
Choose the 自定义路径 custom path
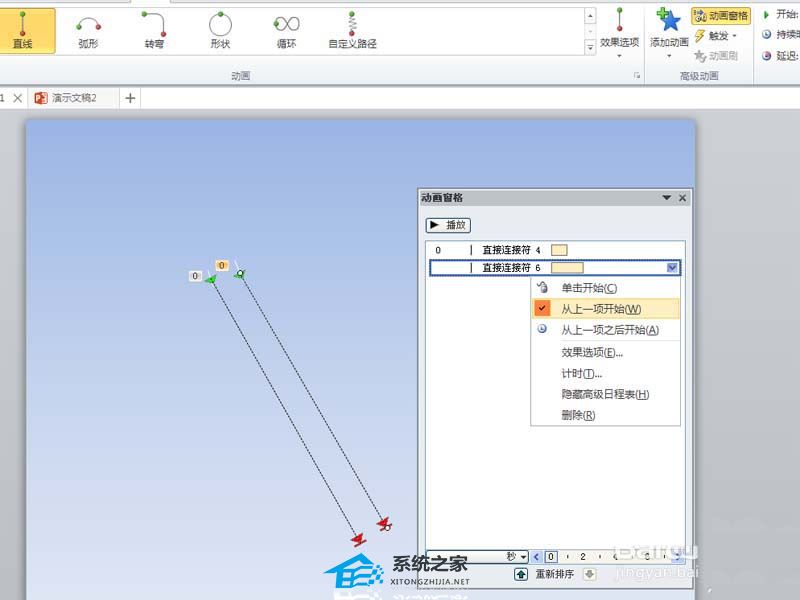[x=352, y=29]
